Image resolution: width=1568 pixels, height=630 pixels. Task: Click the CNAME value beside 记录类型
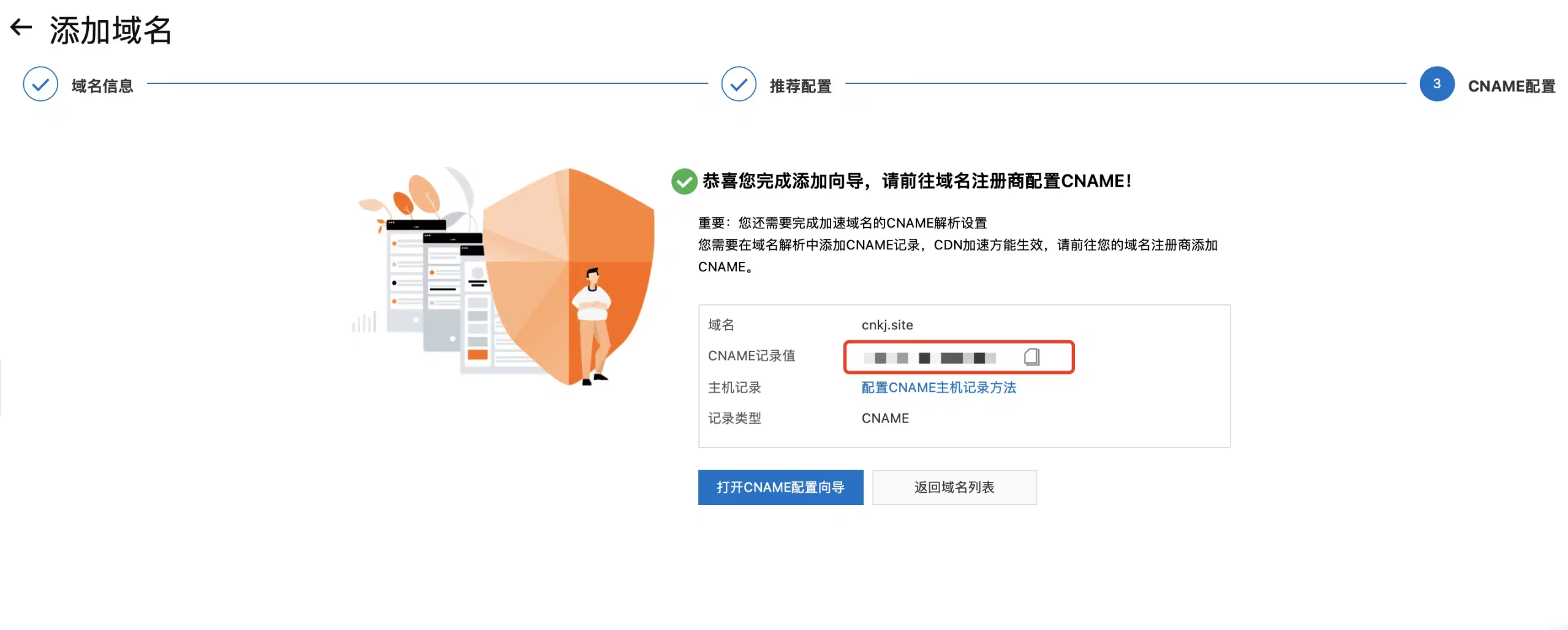(885, 418)
